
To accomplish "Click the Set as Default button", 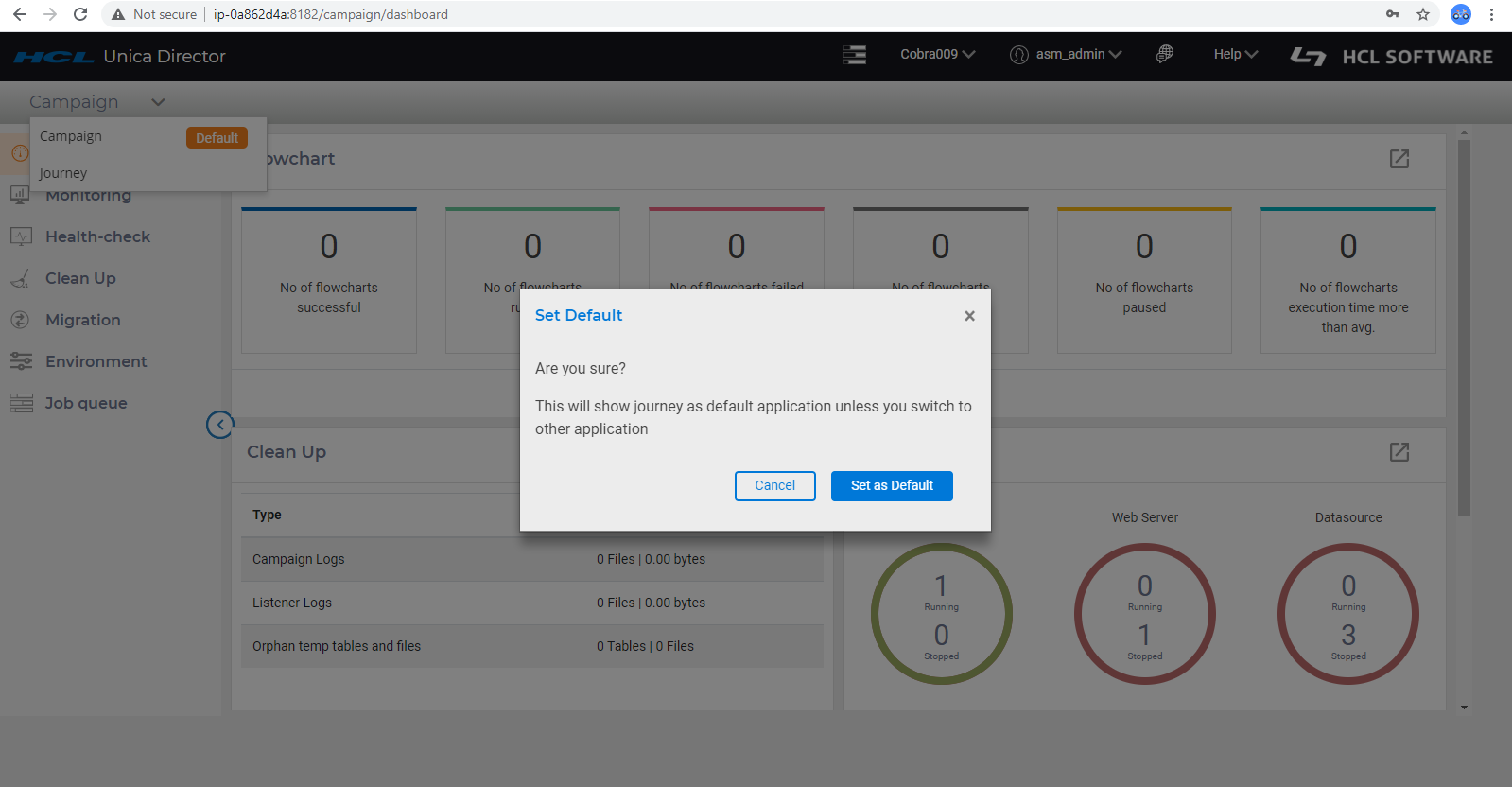I will tap(891, 485).
